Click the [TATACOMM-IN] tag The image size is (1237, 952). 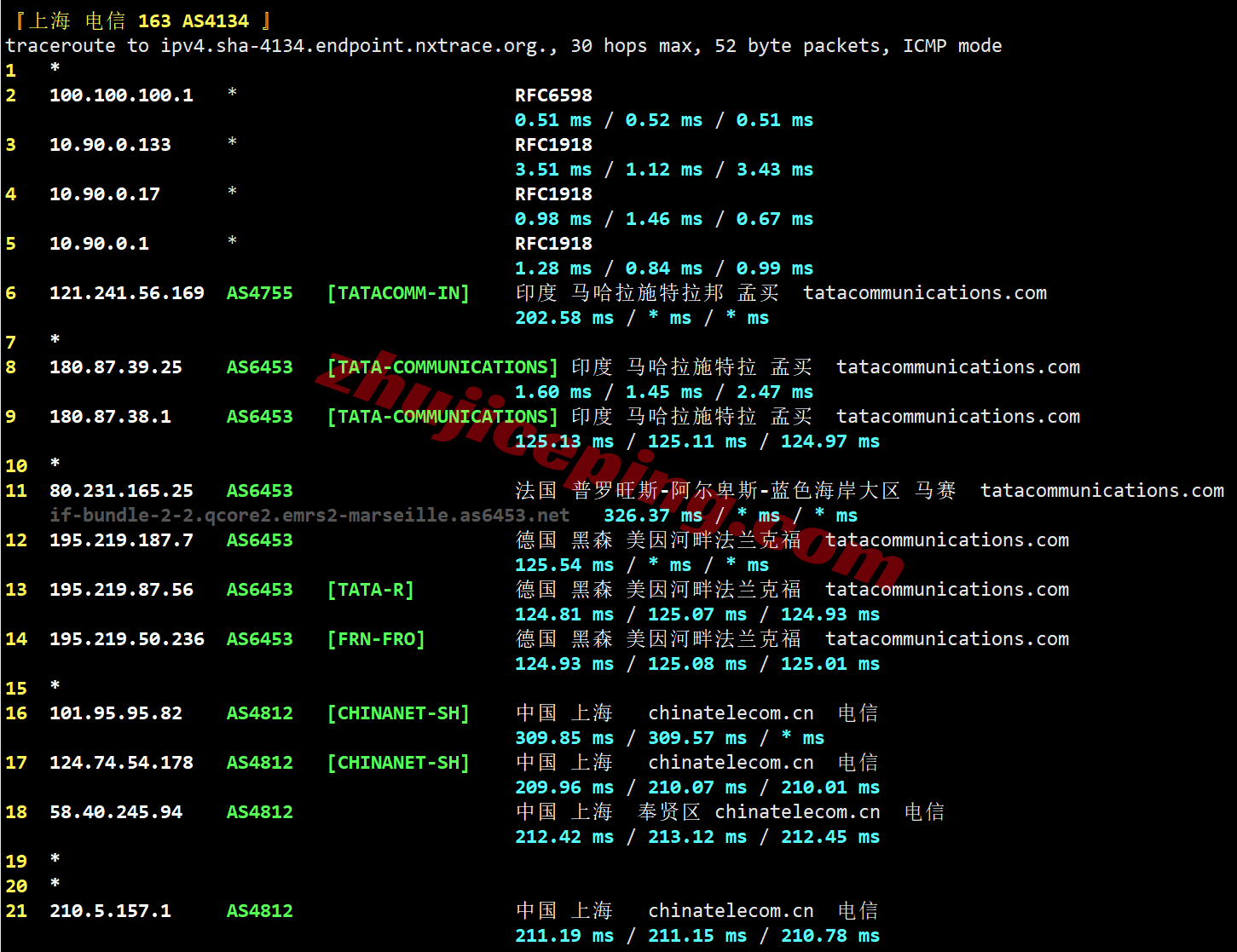point(398,293)
